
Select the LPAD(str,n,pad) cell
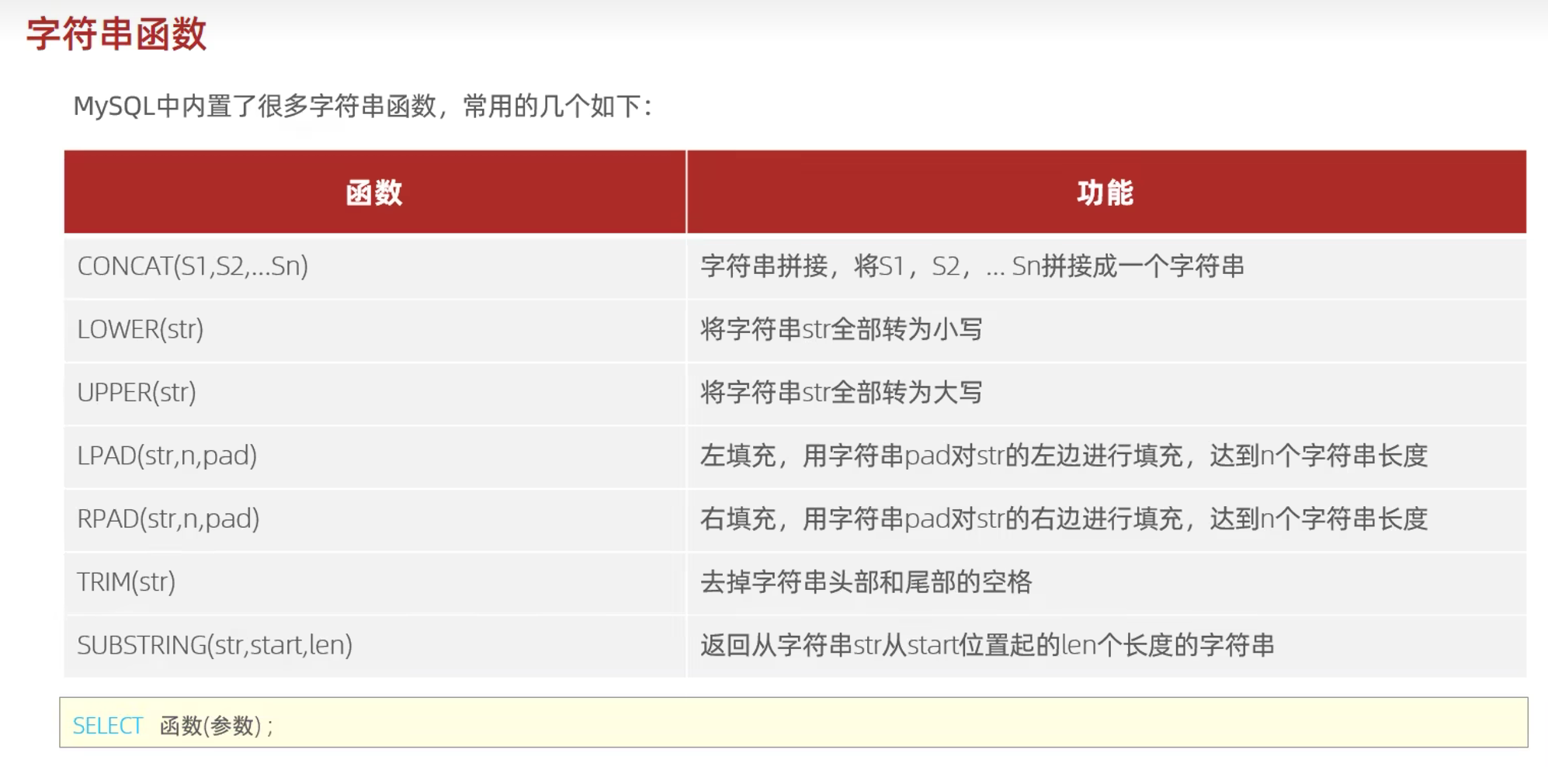(x=375, y=456)
